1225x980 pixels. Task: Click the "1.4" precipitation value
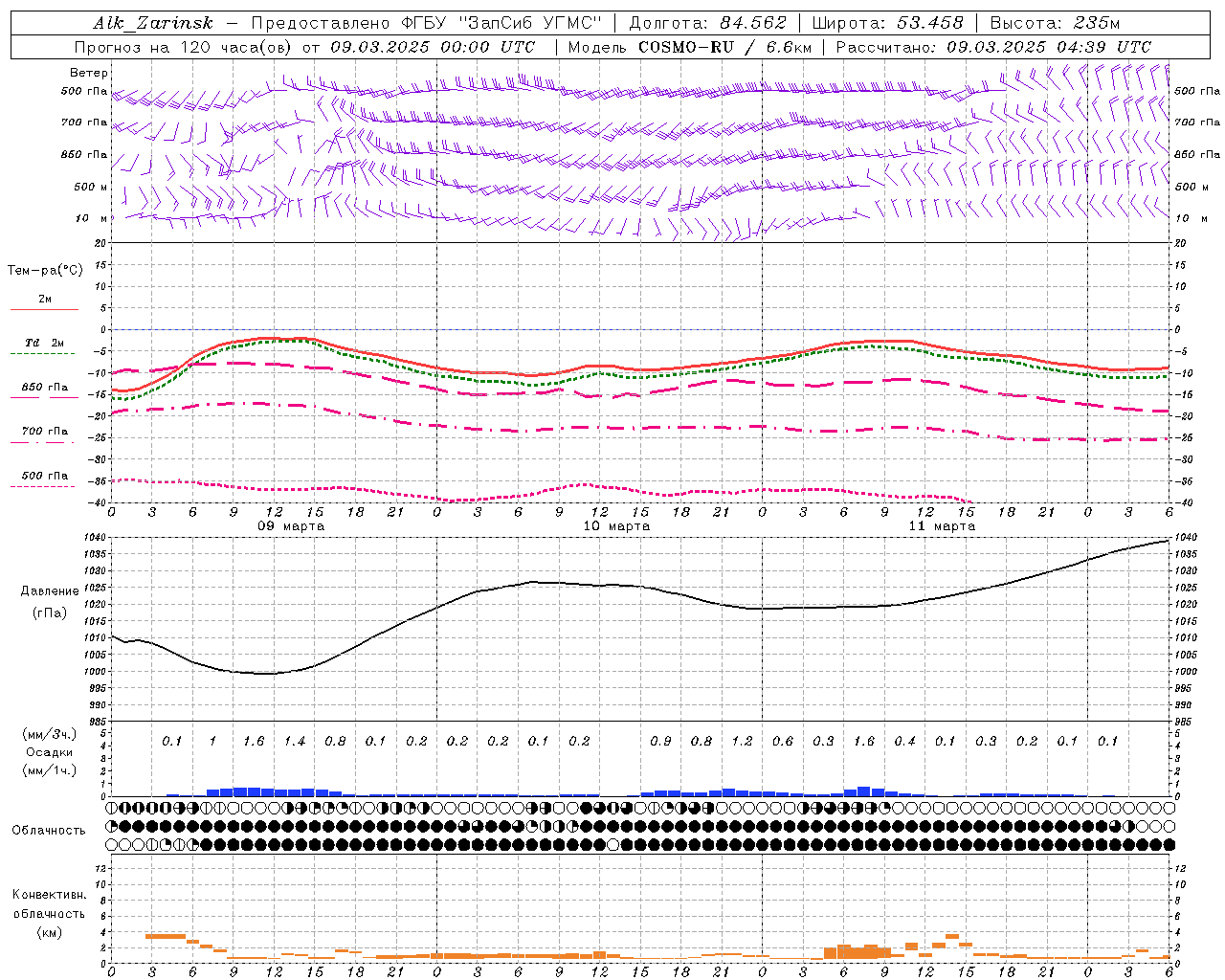pyautogui.click(x=294, y=742)
